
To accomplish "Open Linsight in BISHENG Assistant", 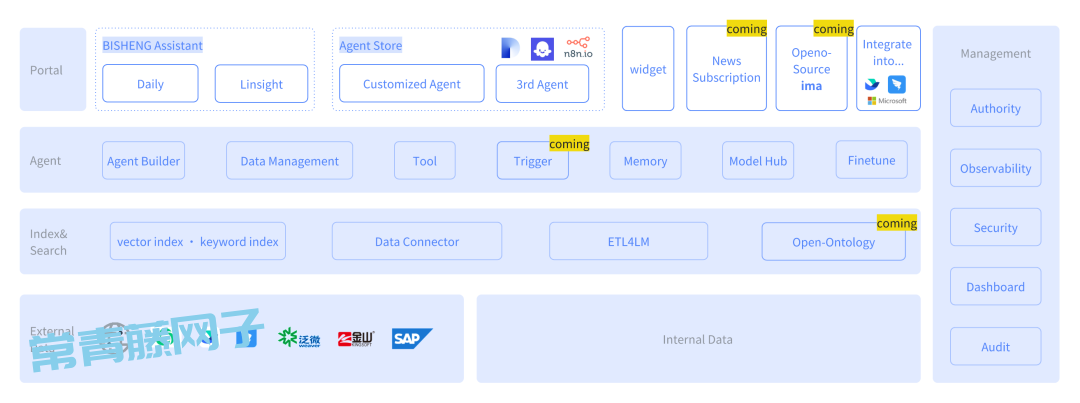I will [261, 84].
